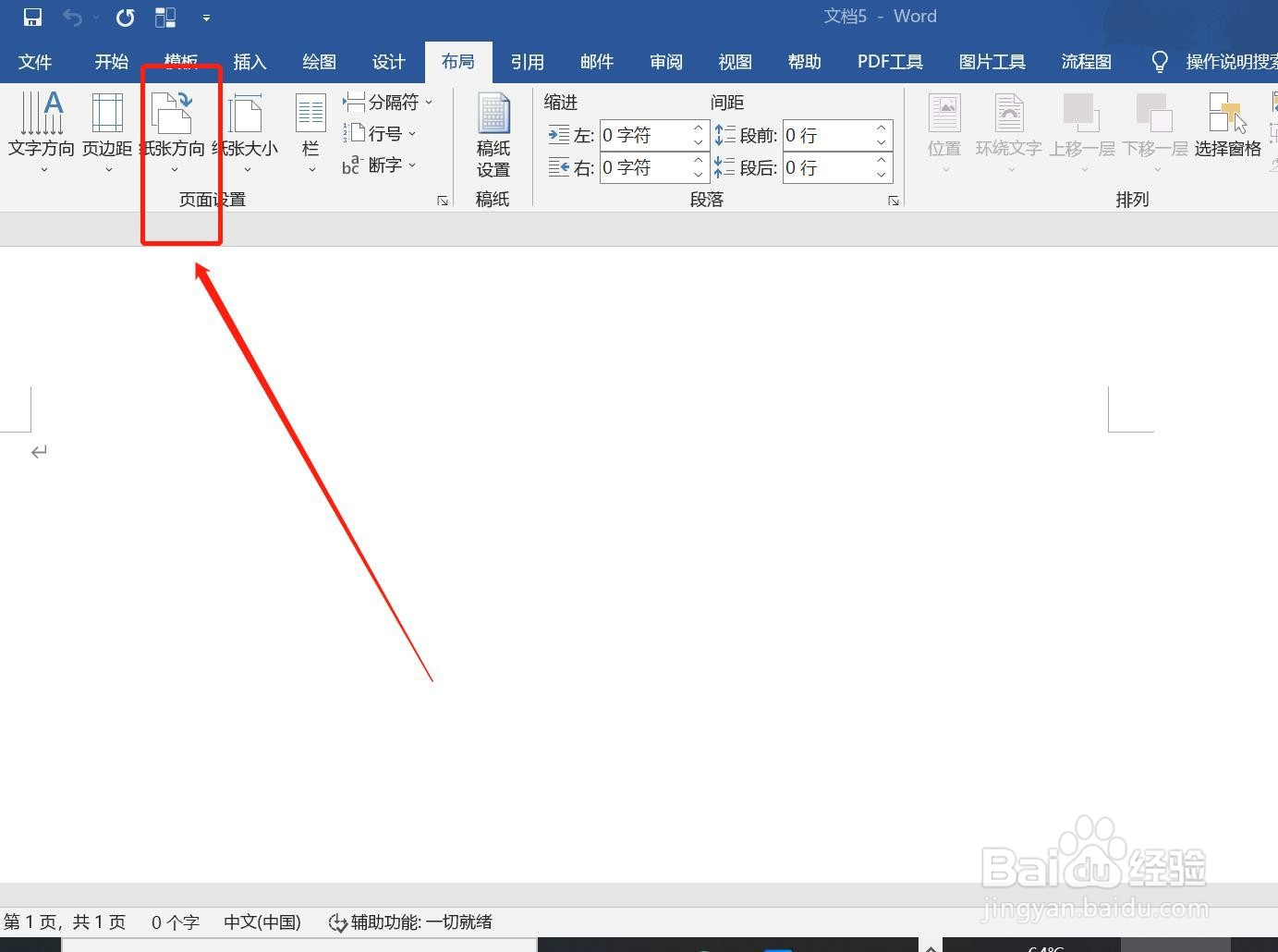1278x952 pixels.
Task: Click 上移一层 to bring object forward
Action: (x=1080, y=129)
